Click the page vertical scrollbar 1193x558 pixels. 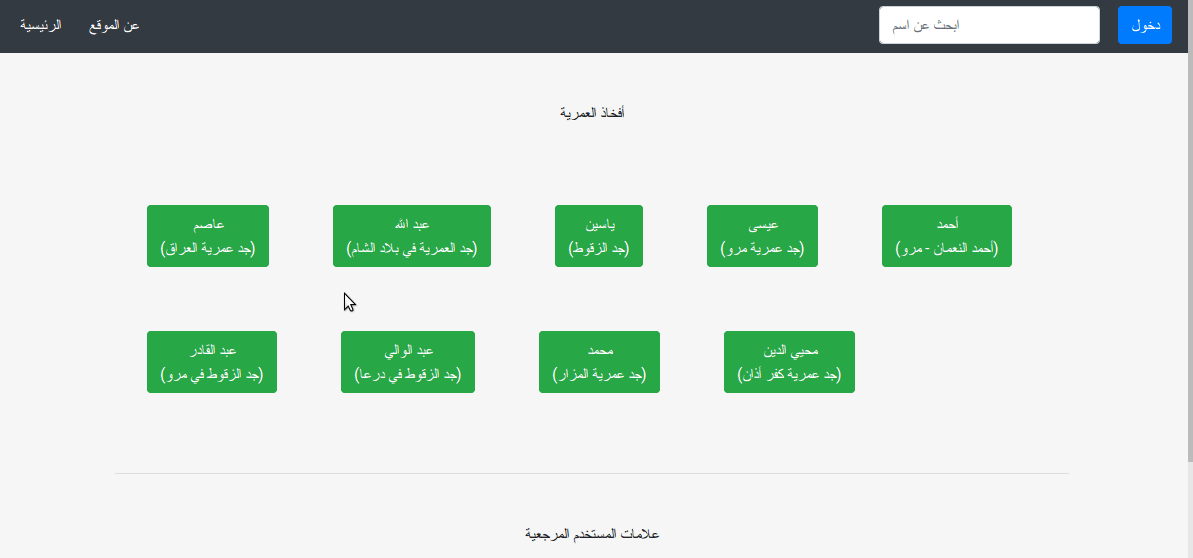[x=1189, y=230]
